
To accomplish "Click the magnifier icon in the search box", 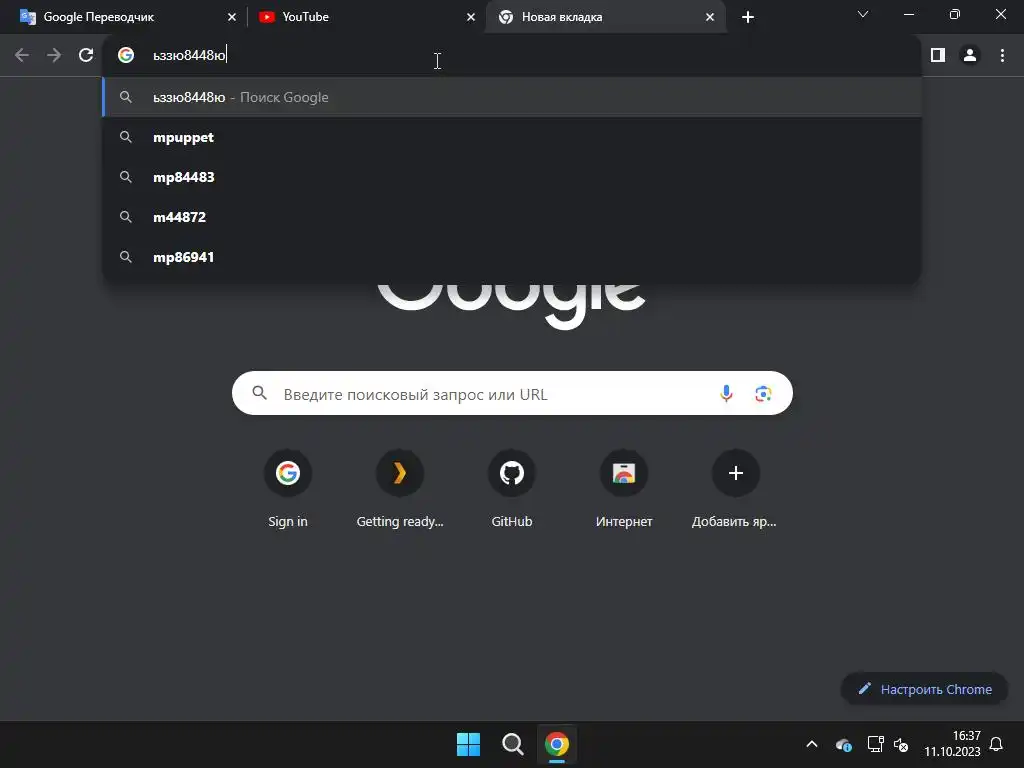I will (x=259, y=393).
